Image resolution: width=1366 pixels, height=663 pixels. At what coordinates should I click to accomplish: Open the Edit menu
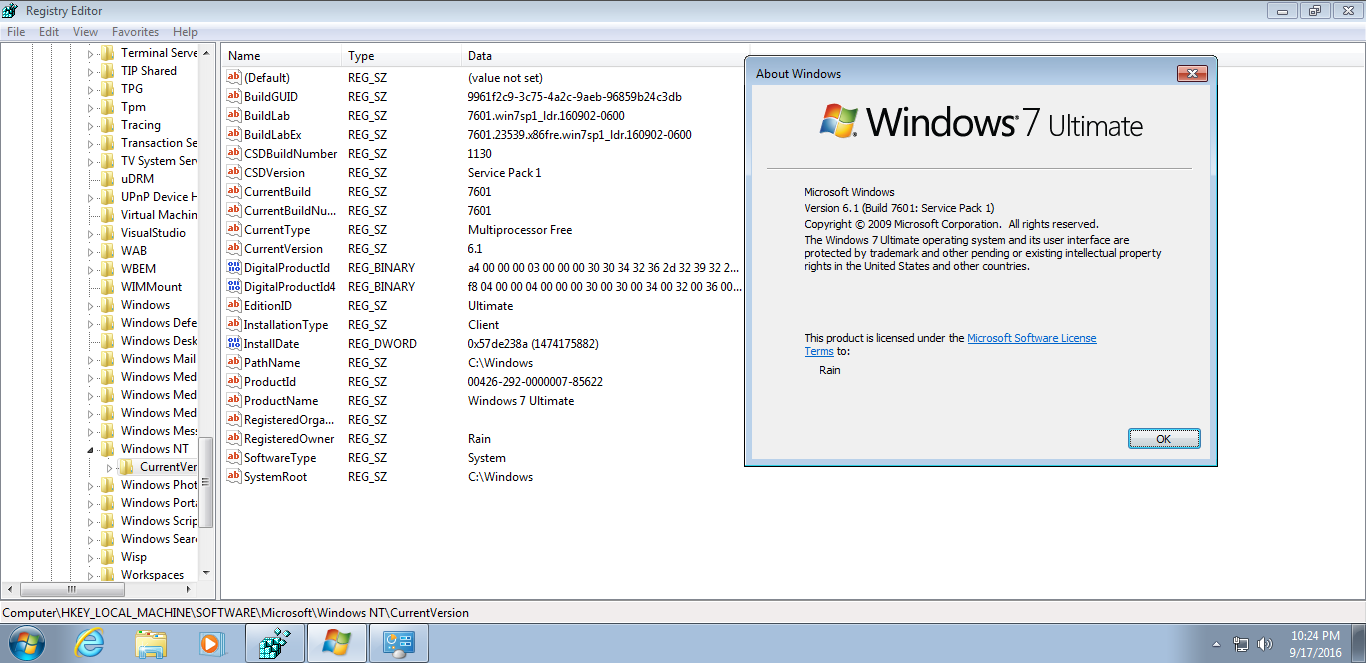point(49,32)
